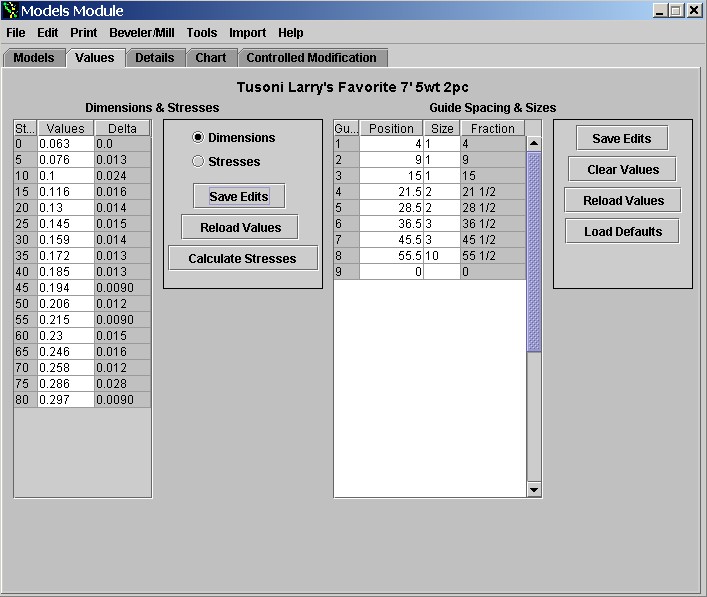Select the Dimensions radio button
This screenshot has height=597, width=707.
(x=198, y=137)
